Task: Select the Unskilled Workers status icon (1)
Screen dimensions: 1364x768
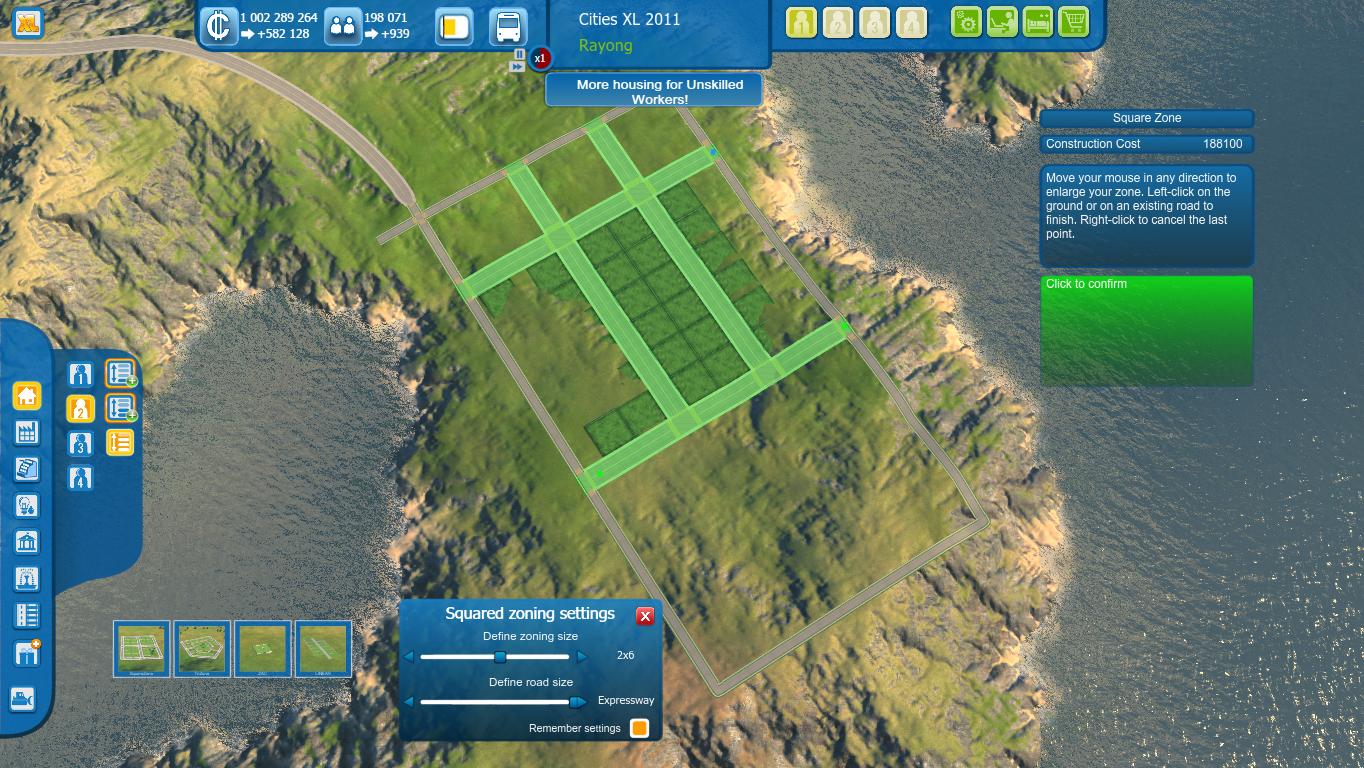Action: coord(801,22)
